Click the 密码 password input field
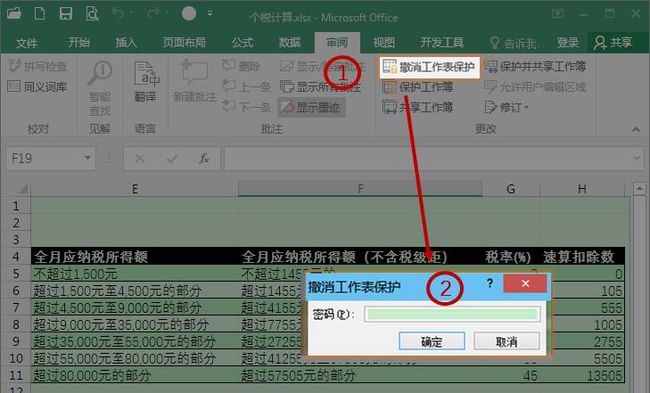This screenshot has width=650, height=393. pos(452,314)
